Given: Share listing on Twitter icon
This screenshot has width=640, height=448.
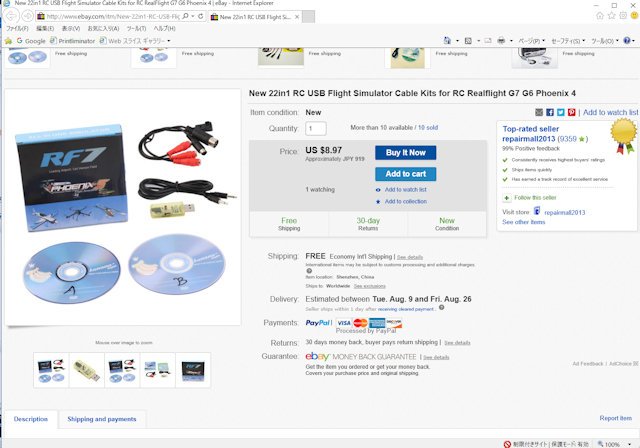Looking at the screenshot, I should 561,112.
